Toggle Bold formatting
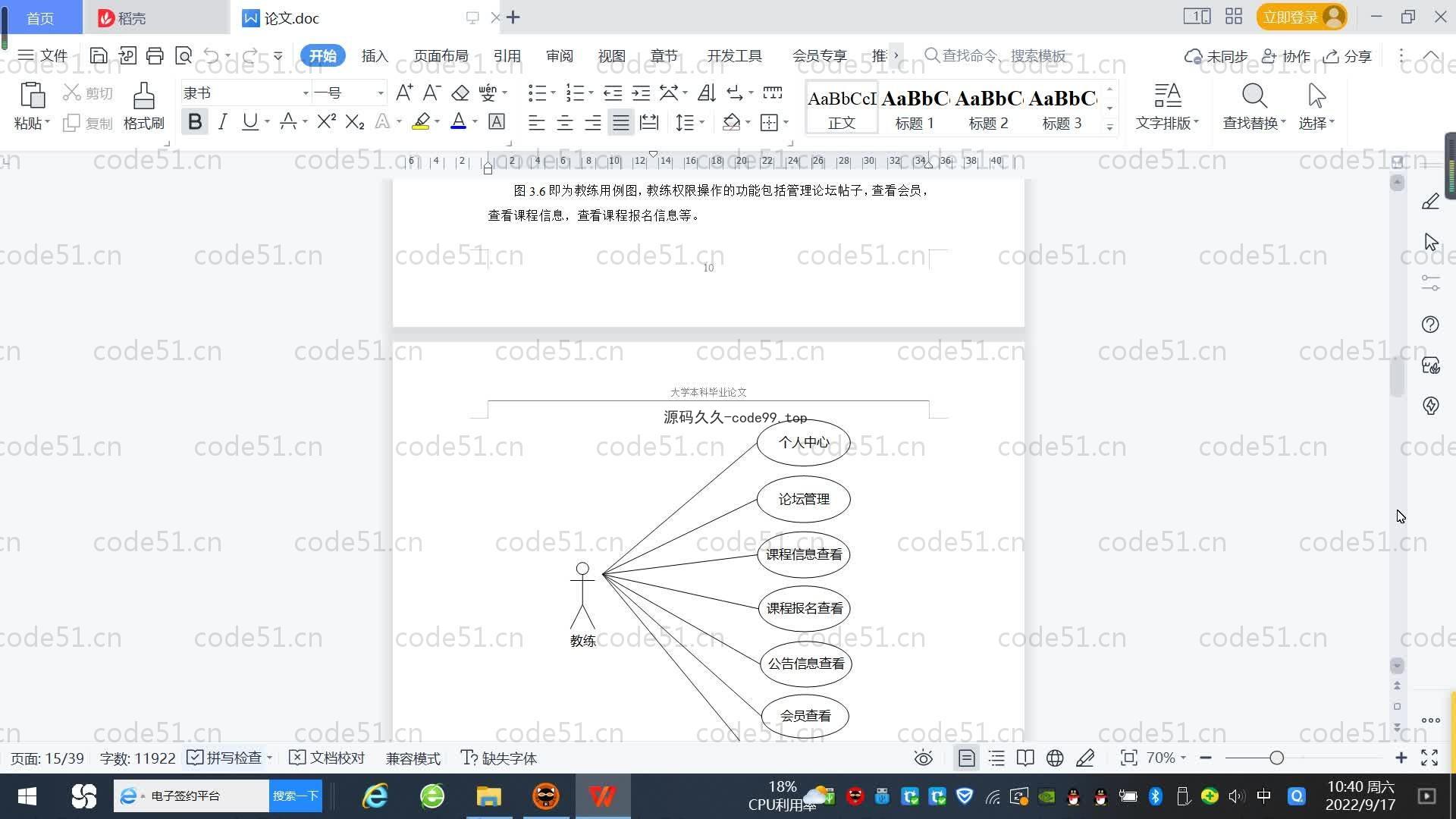 coord(195,121)
